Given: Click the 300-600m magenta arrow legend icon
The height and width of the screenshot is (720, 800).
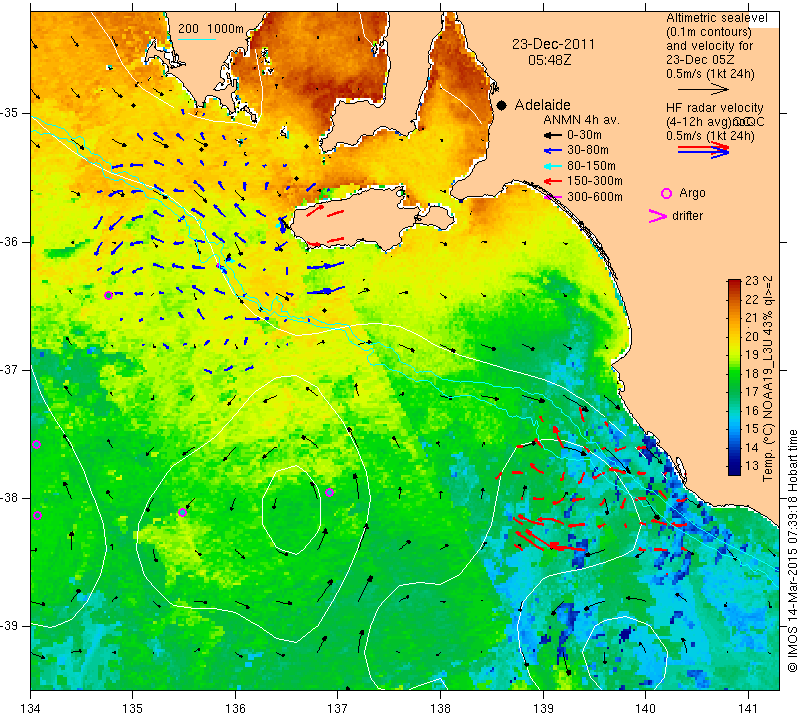Looking at the screenshot, I should [x=551, y=196].
